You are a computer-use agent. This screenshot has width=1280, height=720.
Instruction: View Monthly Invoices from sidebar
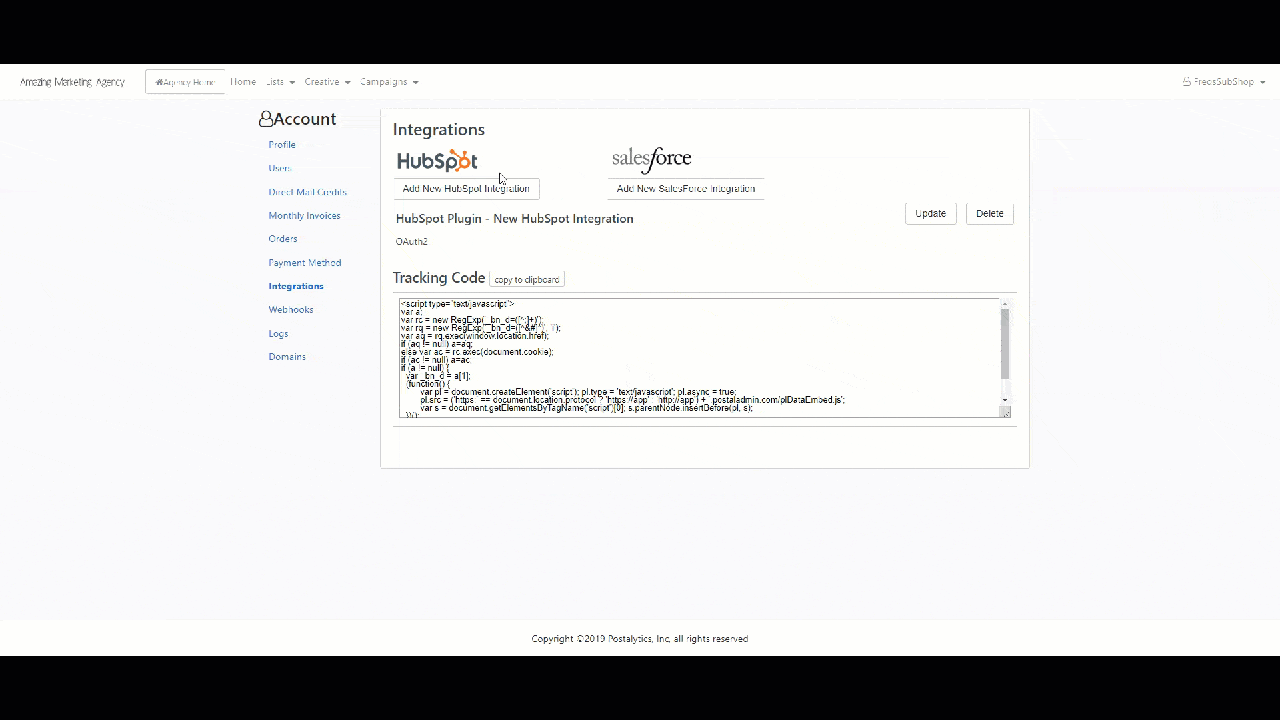[x=304, y=215]
